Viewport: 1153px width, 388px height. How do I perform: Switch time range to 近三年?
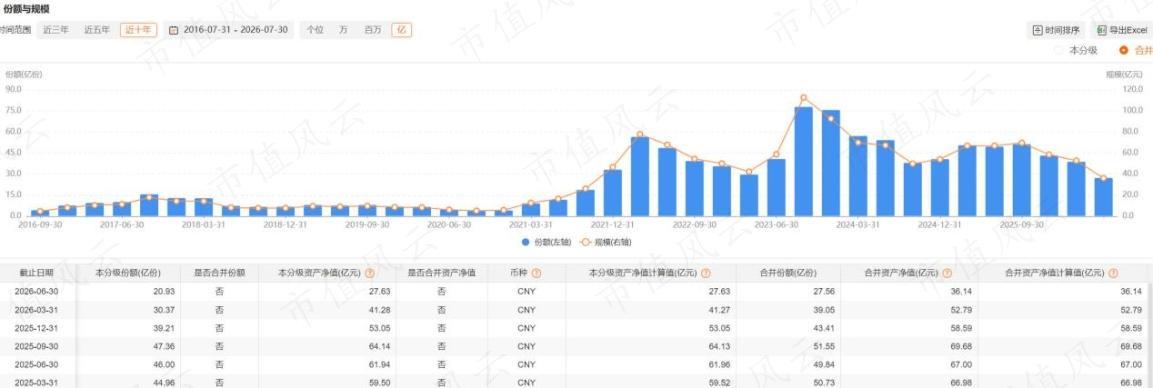(55, 30)
